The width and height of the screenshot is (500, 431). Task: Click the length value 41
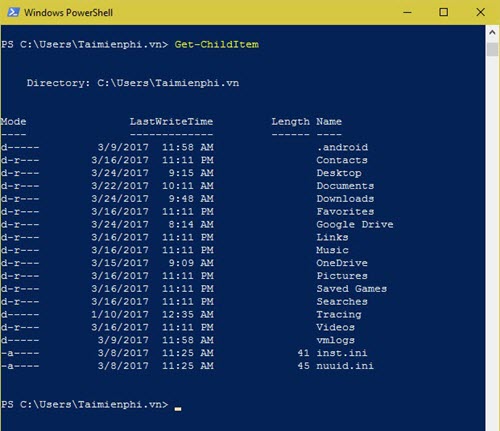(303, 353)
